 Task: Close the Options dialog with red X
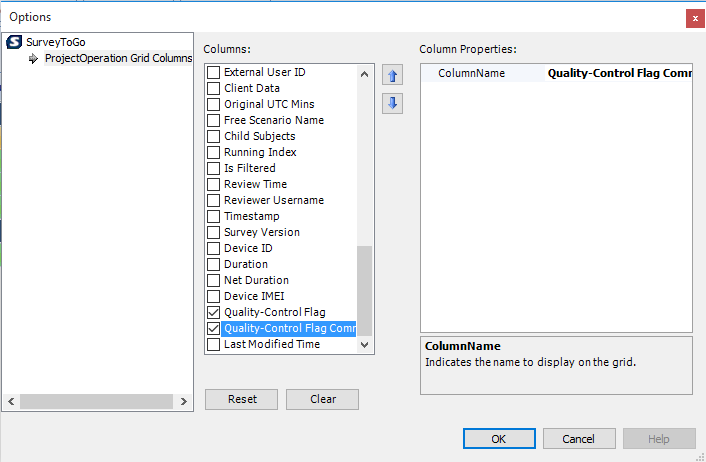pos(695,18)
